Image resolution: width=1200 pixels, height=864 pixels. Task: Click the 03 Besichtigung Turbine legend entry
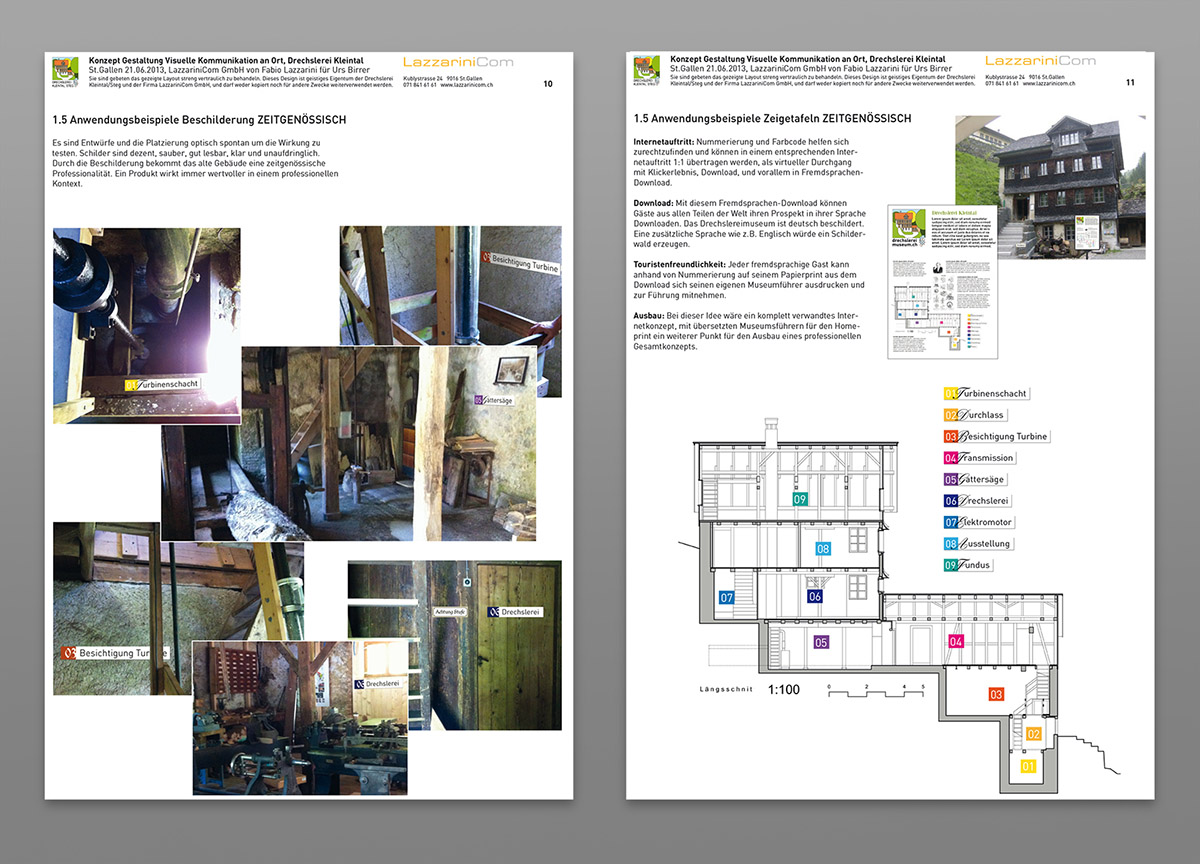[996, 437]
